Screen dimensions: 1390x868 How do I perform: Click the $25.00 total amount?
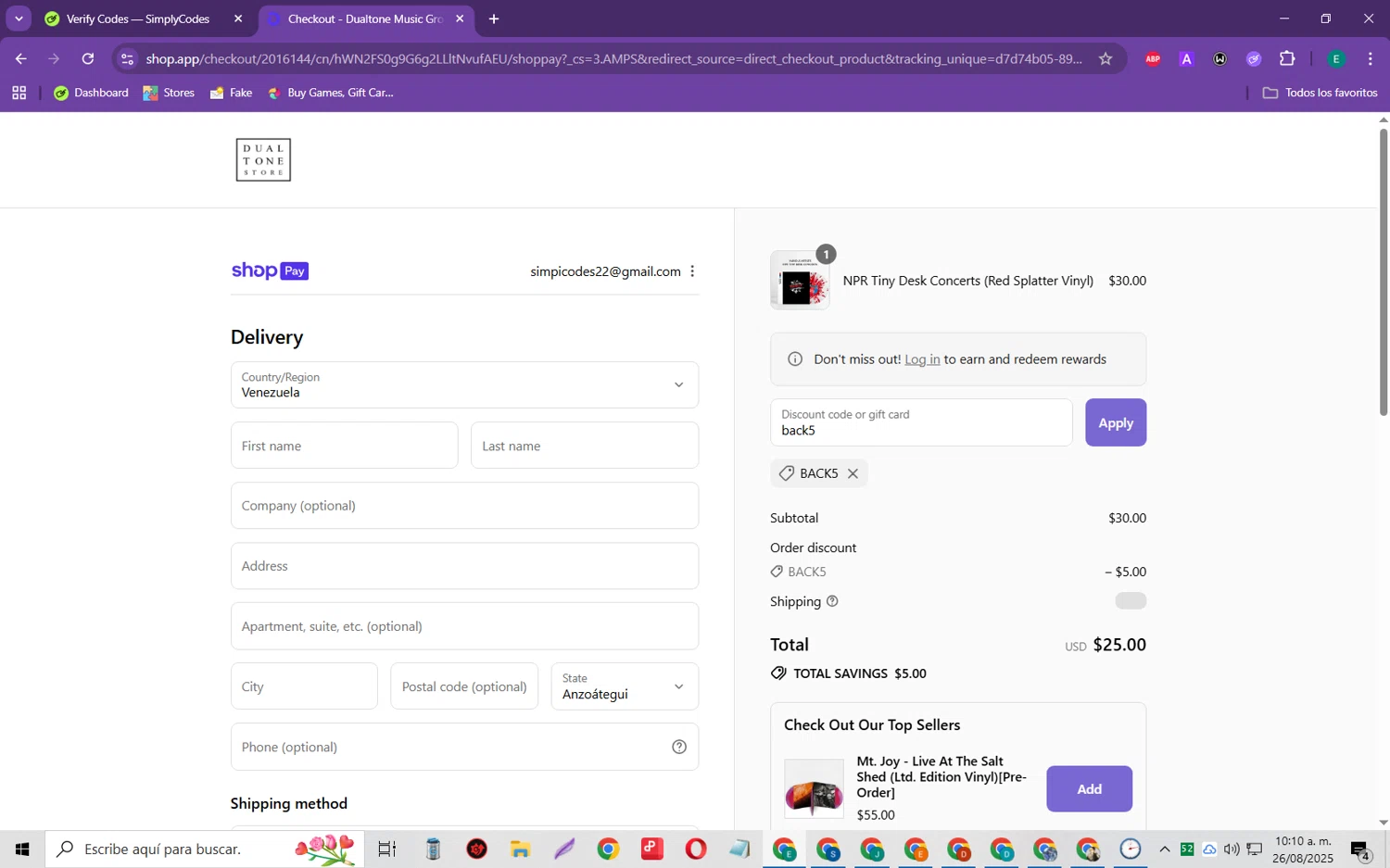pos(1119,645)
